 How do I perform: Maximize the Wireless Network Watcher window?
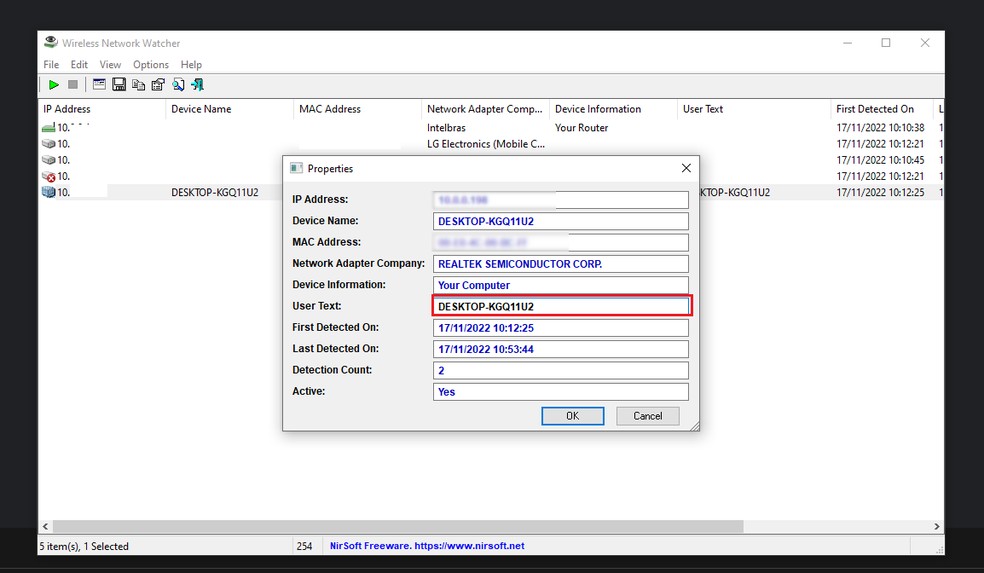pos(885,43)
